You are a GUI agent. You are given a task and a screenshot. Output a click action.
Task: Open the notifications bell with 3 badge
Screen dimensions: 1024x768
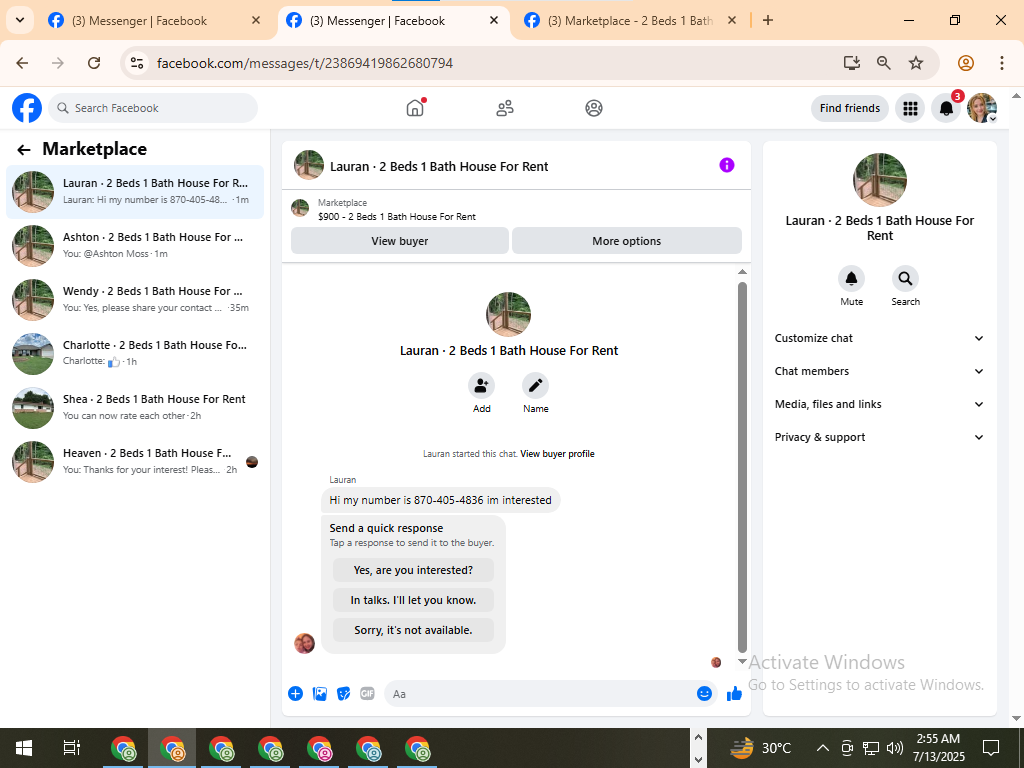pos(946,108)
